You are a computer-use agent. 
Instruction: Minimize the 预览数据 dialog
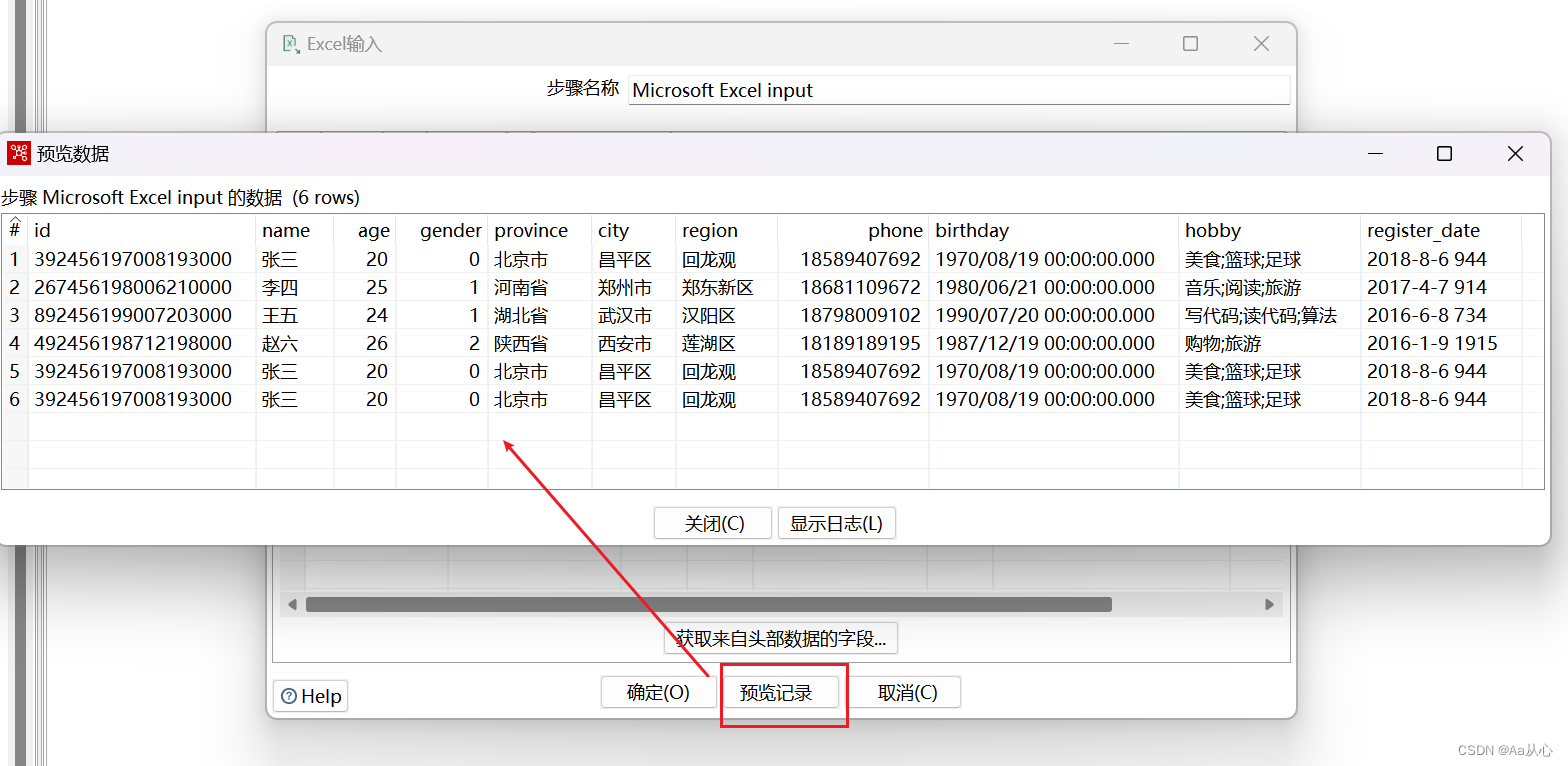click(1376, 153)
